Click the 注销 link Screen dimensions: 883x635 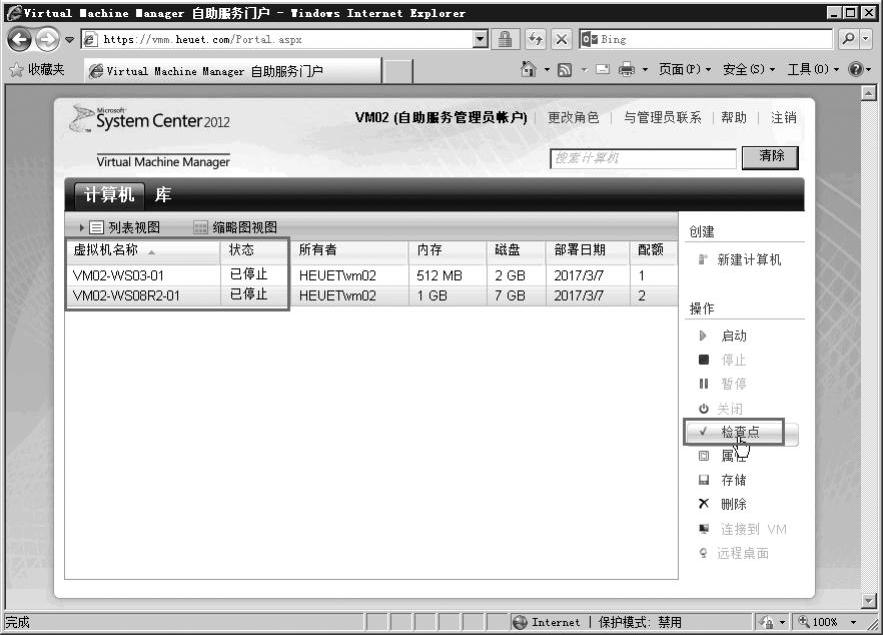coord(783,117)
